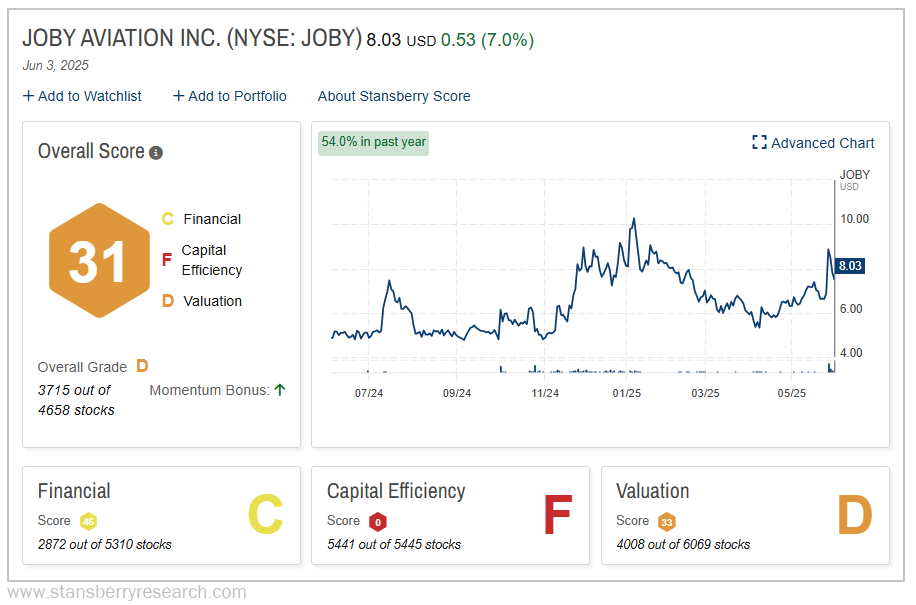Open the Advanced Chart view

(x=822, y=143)
